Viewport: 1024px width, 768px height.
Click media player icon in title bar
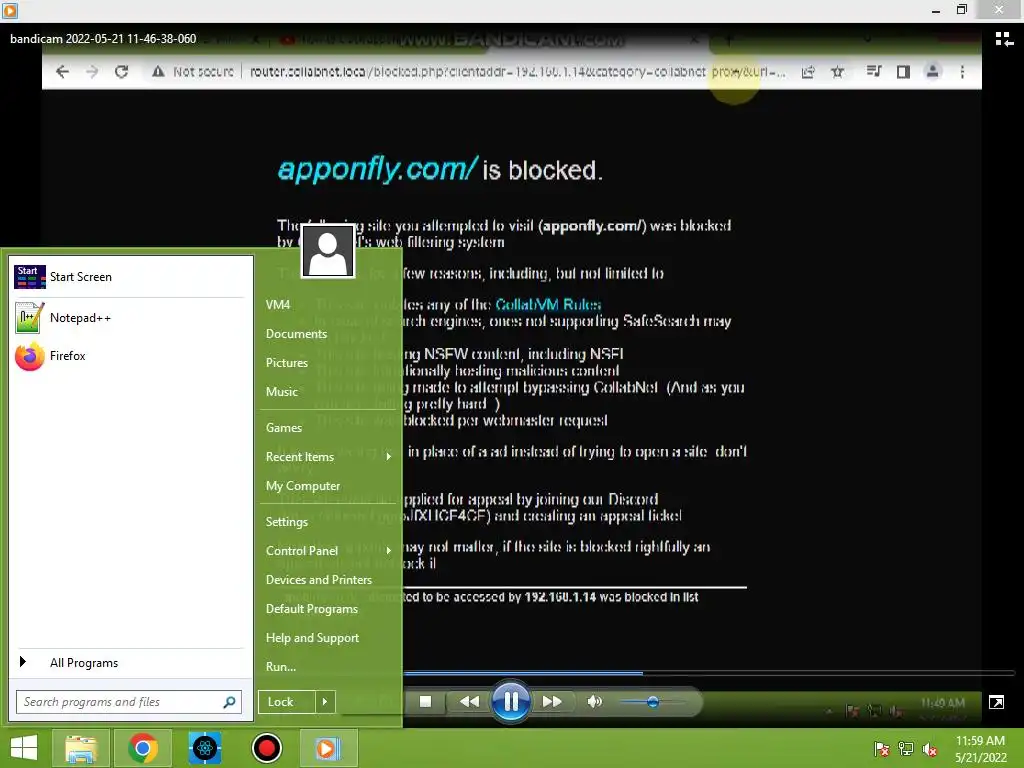[10, 10]
